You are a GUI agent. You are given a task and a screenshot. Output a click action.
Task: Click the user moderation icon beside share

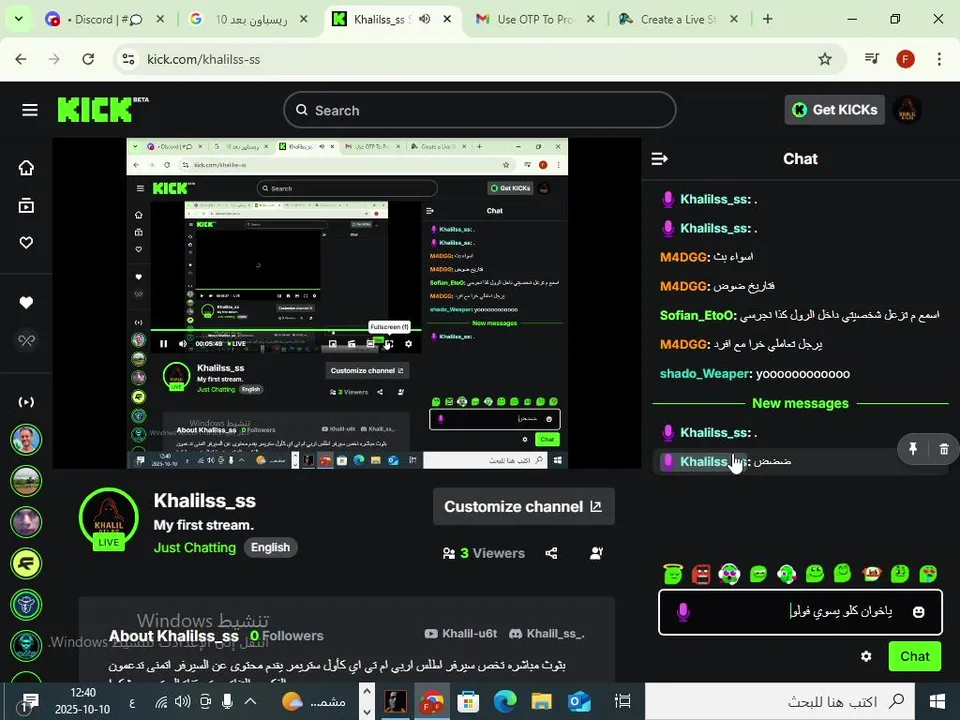(x=596, y=553)
